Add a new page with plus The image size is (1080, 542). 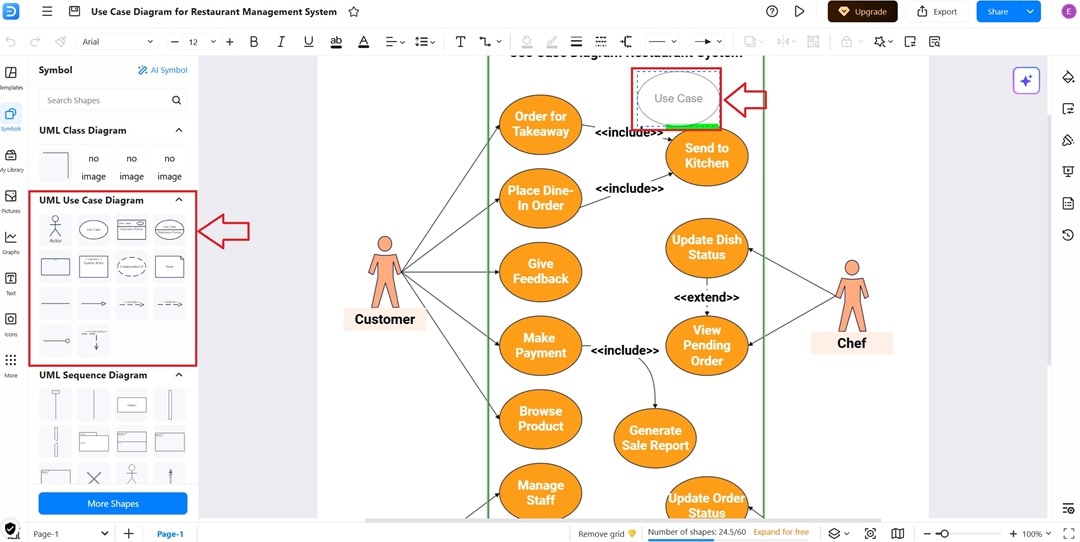point(129,534)
